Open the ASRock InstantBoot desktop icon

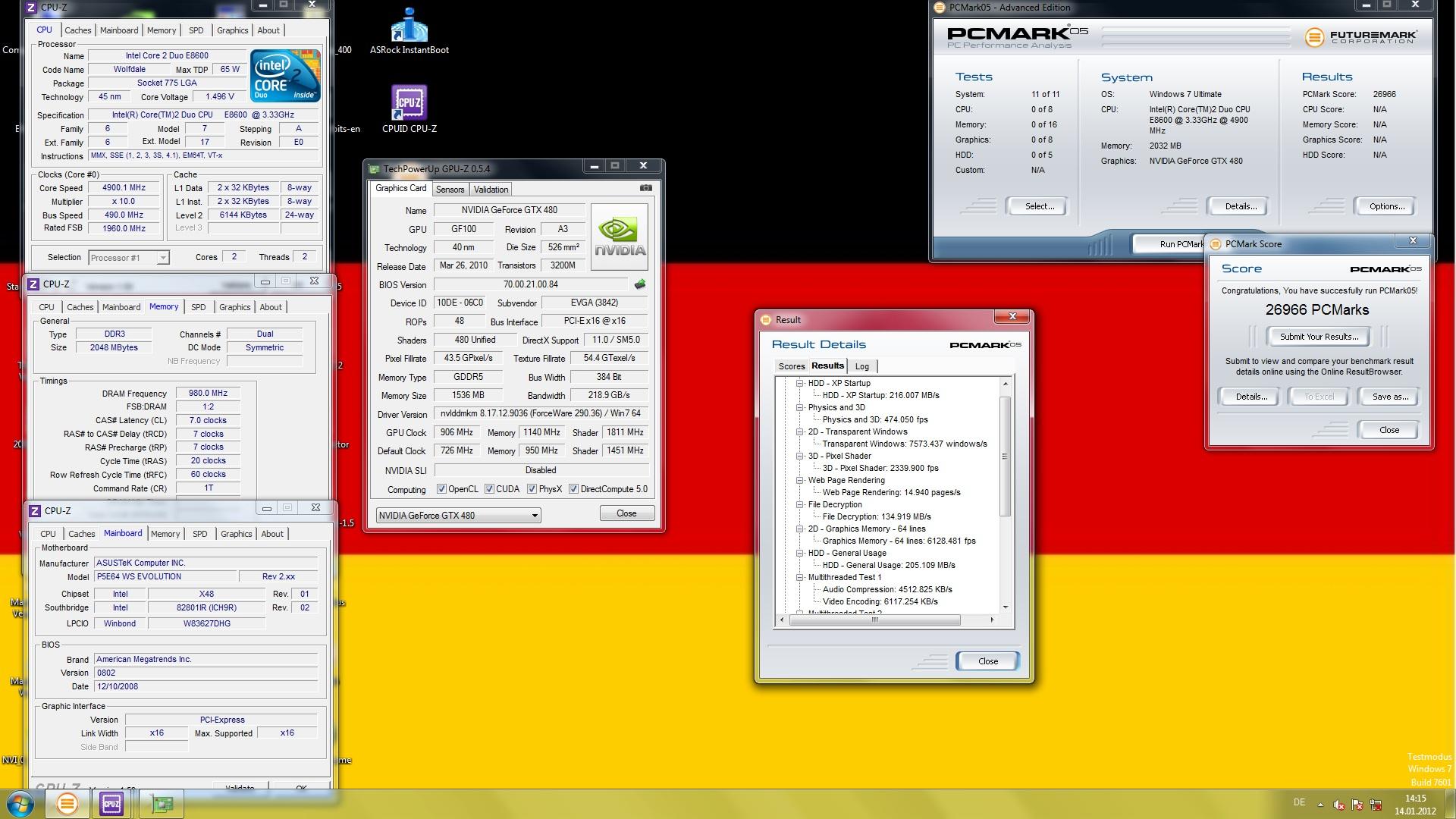409,30
